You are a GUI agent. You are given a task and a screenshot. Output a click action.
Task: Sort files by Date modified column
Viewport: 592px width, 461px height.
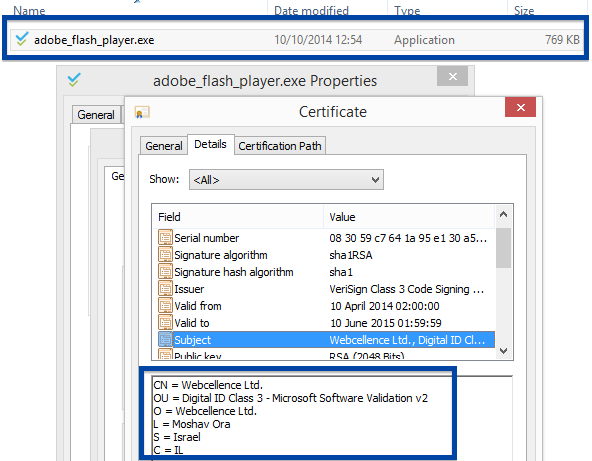point(311,10)
